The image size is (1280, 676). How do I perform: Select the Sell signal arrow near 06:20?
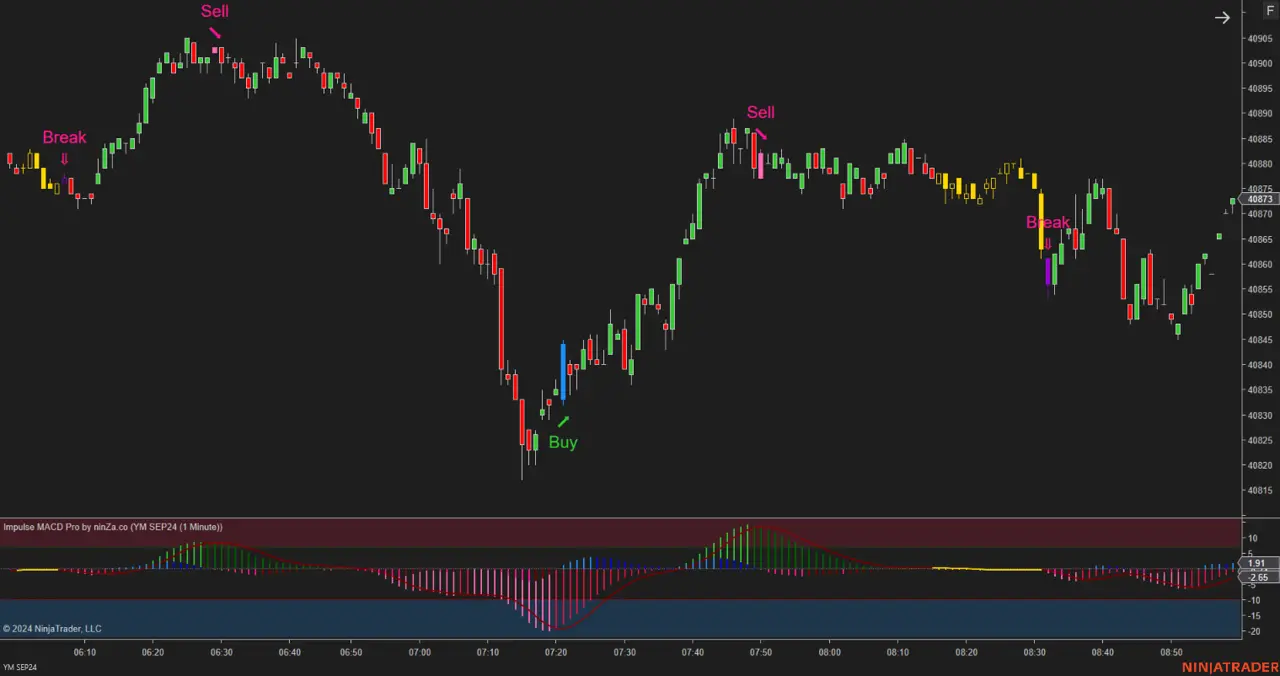coord(215,34)
